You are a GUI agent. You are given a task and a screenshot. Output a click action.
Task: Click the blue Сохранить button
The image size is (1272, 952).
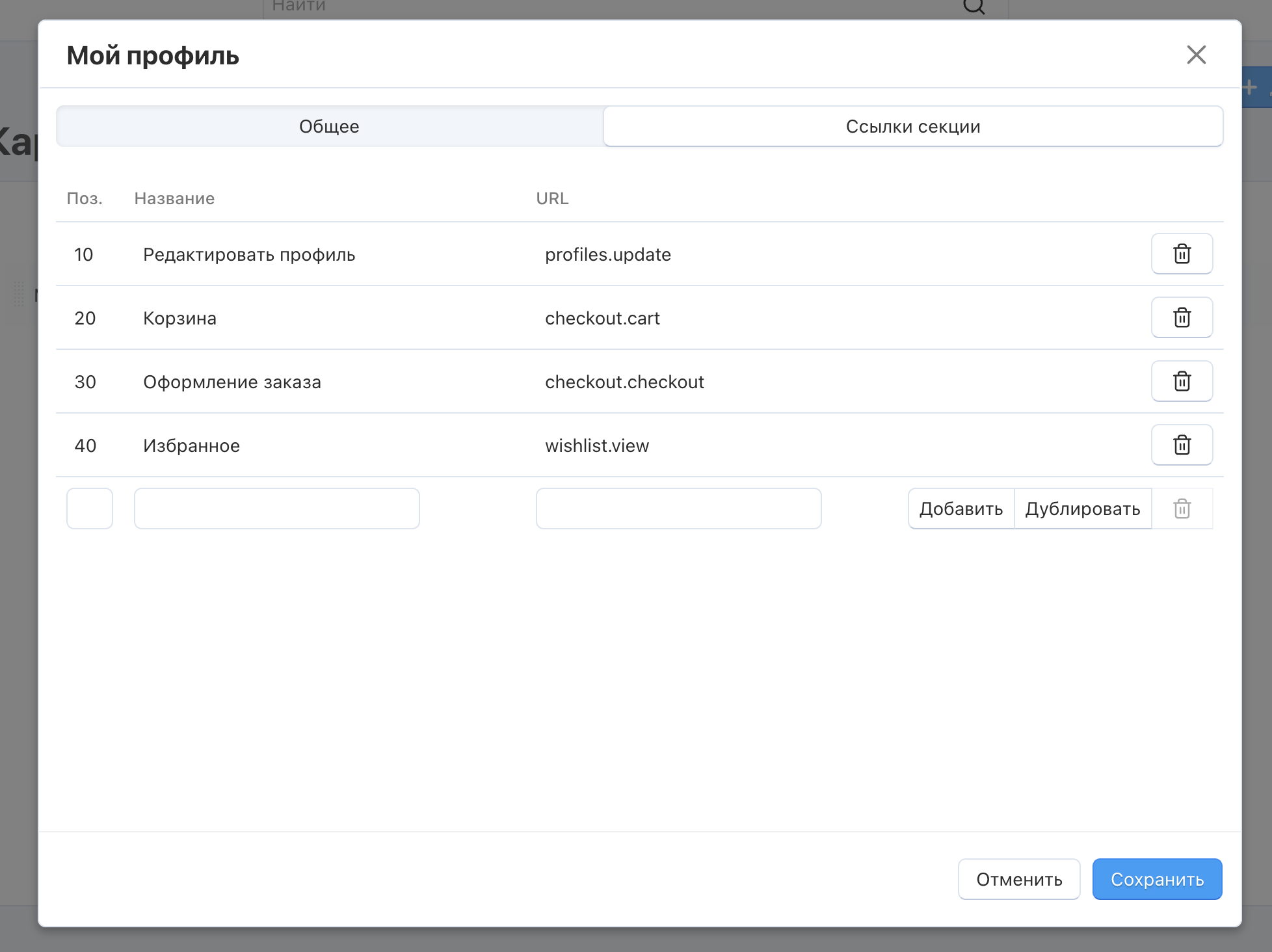pyautogui.click(x=1157, y=879)
